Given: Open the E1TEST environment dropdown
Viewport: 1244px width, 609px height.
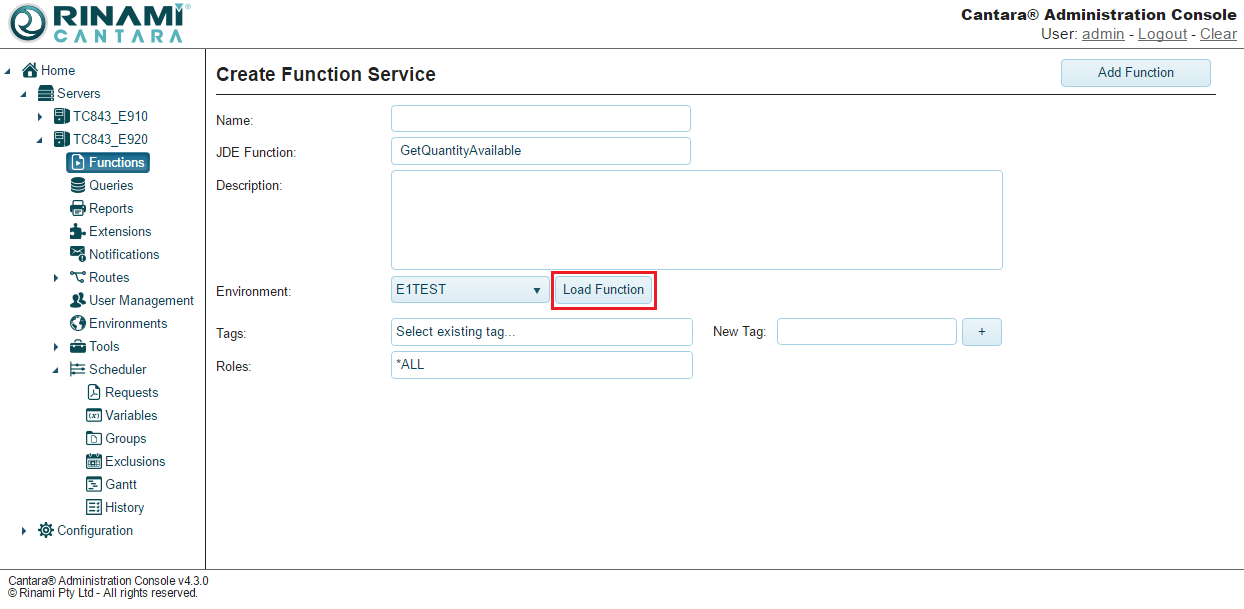Looking at the screenshot, I should (x=470, y=290).
